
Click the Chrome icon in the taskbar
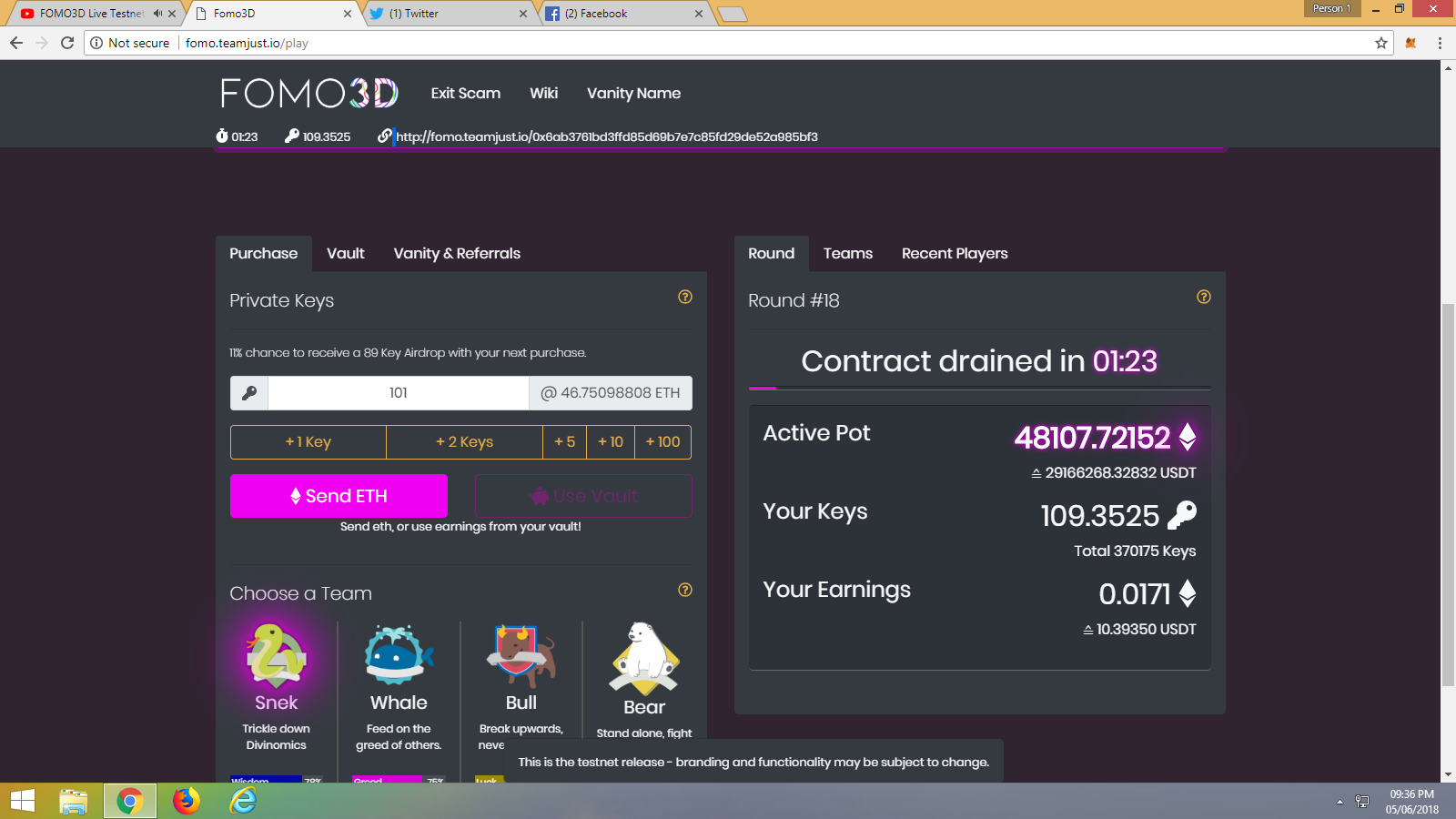[x=130, y=801]
